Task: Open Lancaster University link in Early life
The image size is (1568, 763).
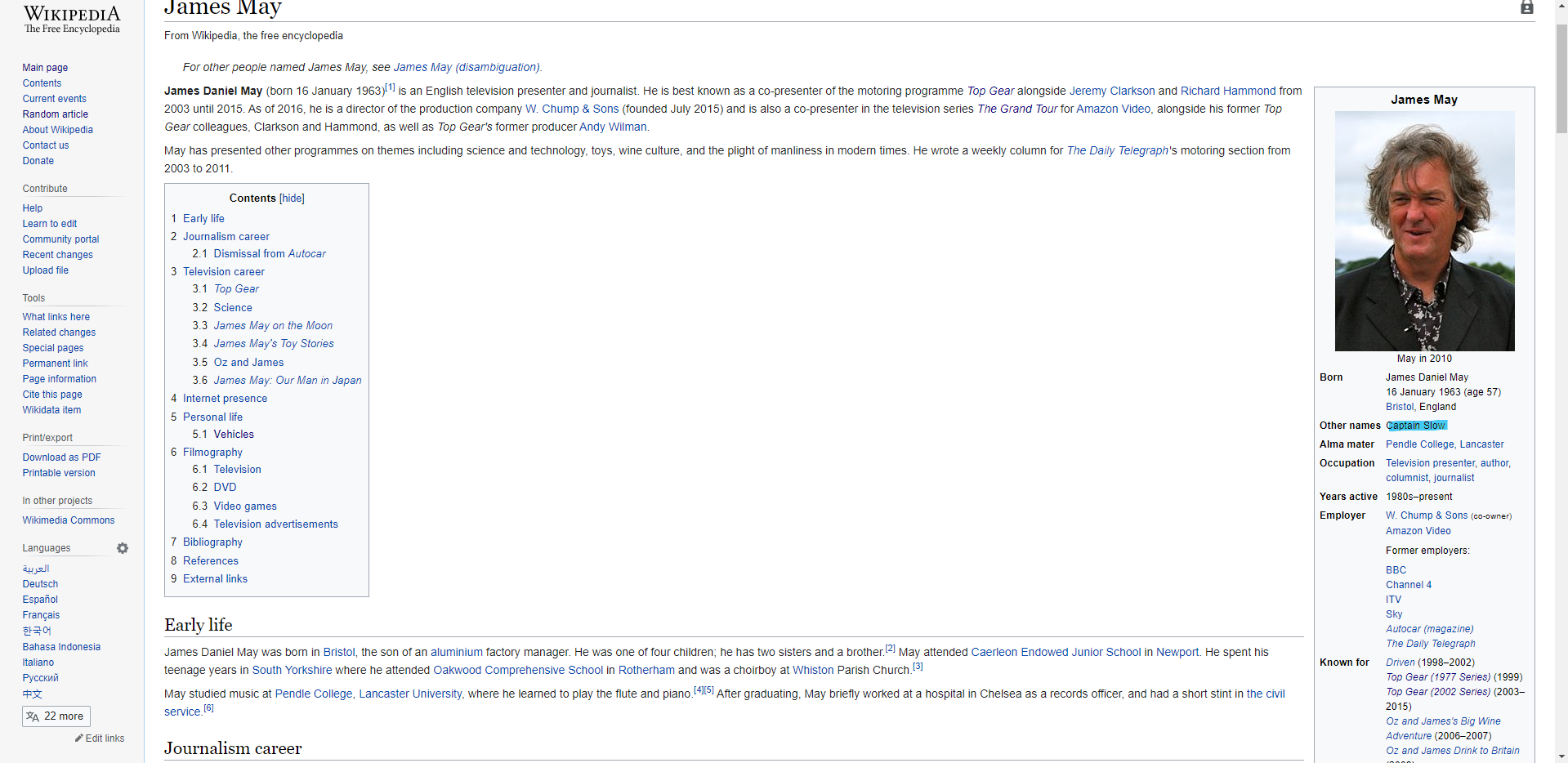Action: coord(410,694)
